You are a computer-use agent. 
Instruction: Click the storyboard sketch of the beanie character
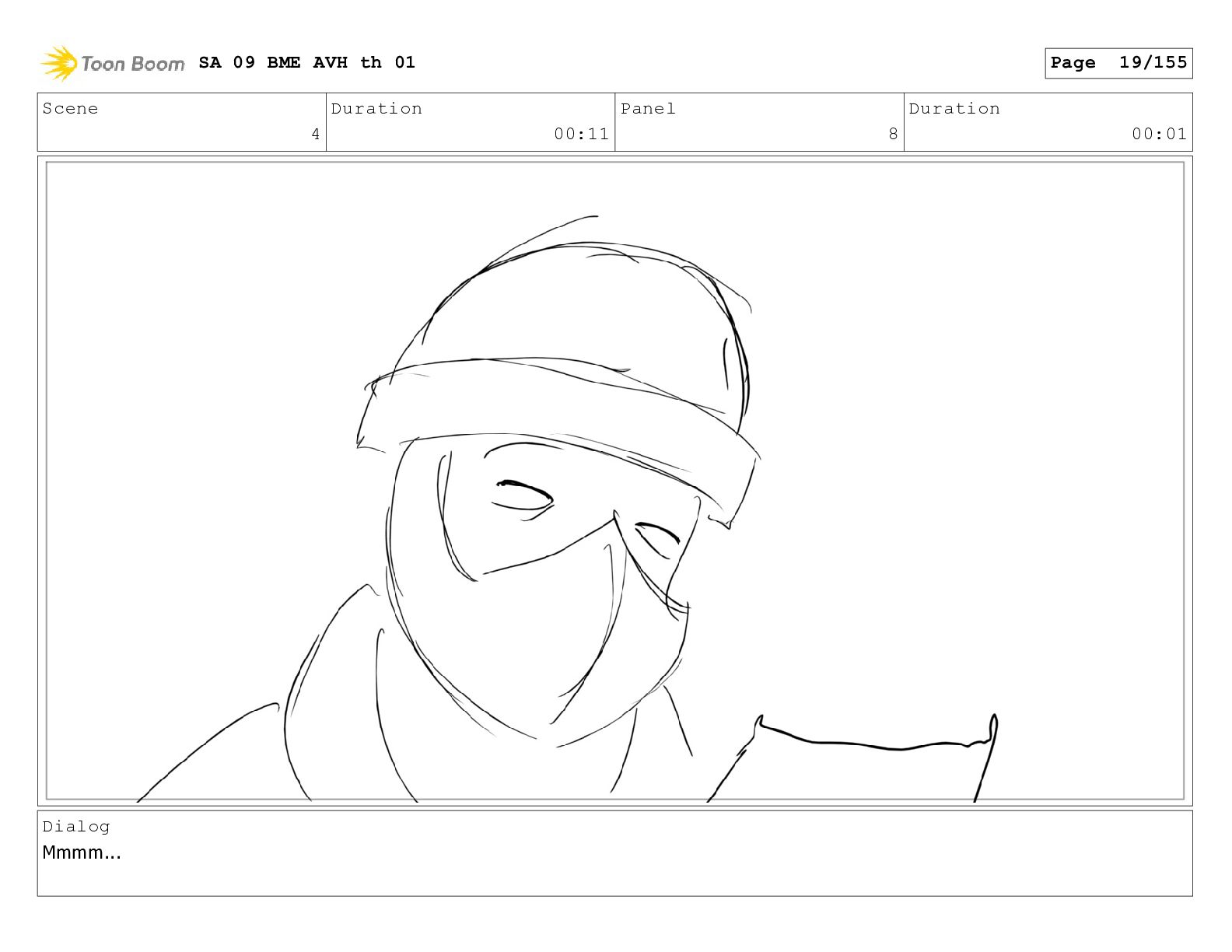point(614,481)
